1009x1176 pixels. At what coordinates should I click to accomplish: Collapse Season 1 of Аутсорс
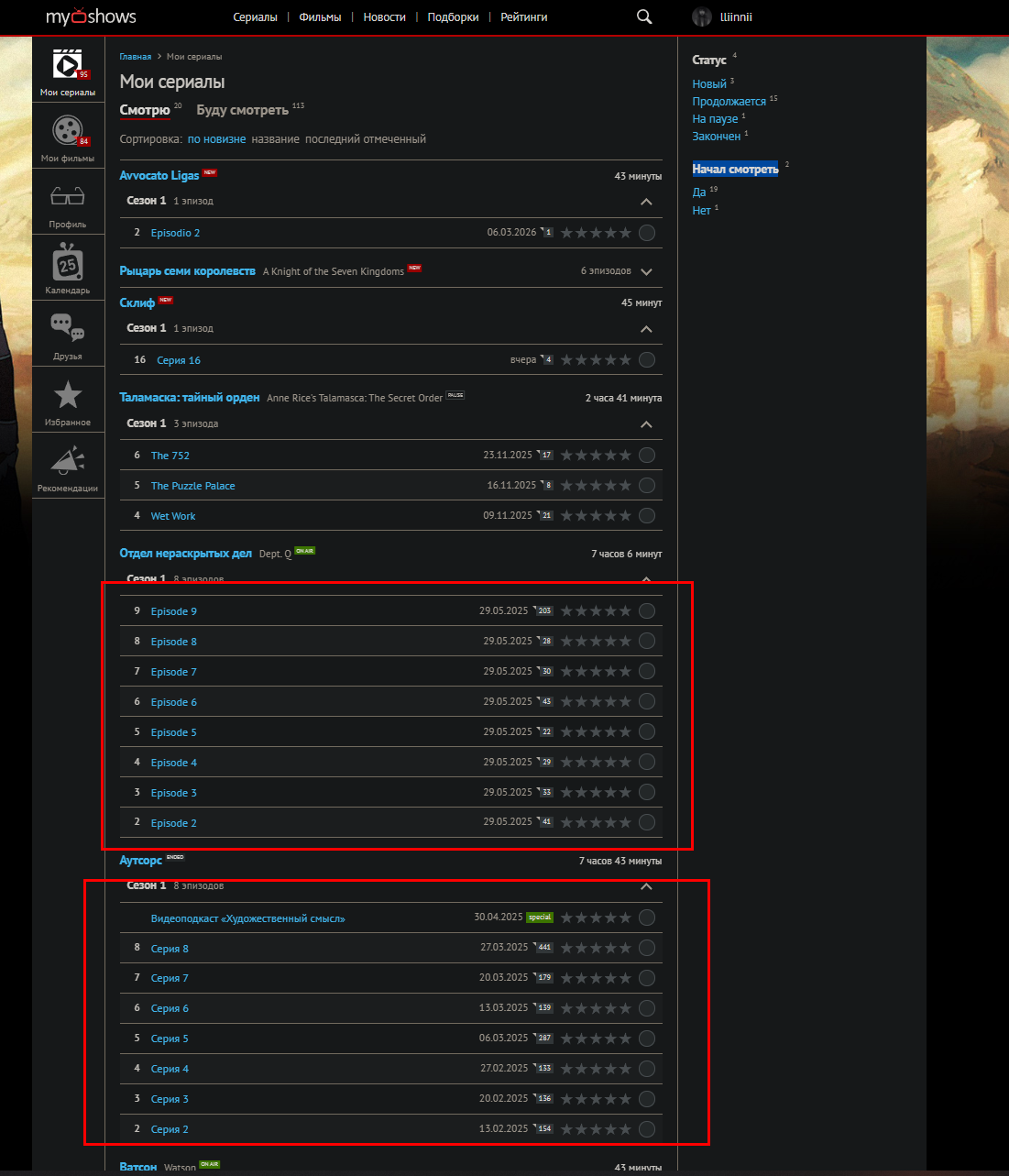pyautogui.click(x=646, y=886)
